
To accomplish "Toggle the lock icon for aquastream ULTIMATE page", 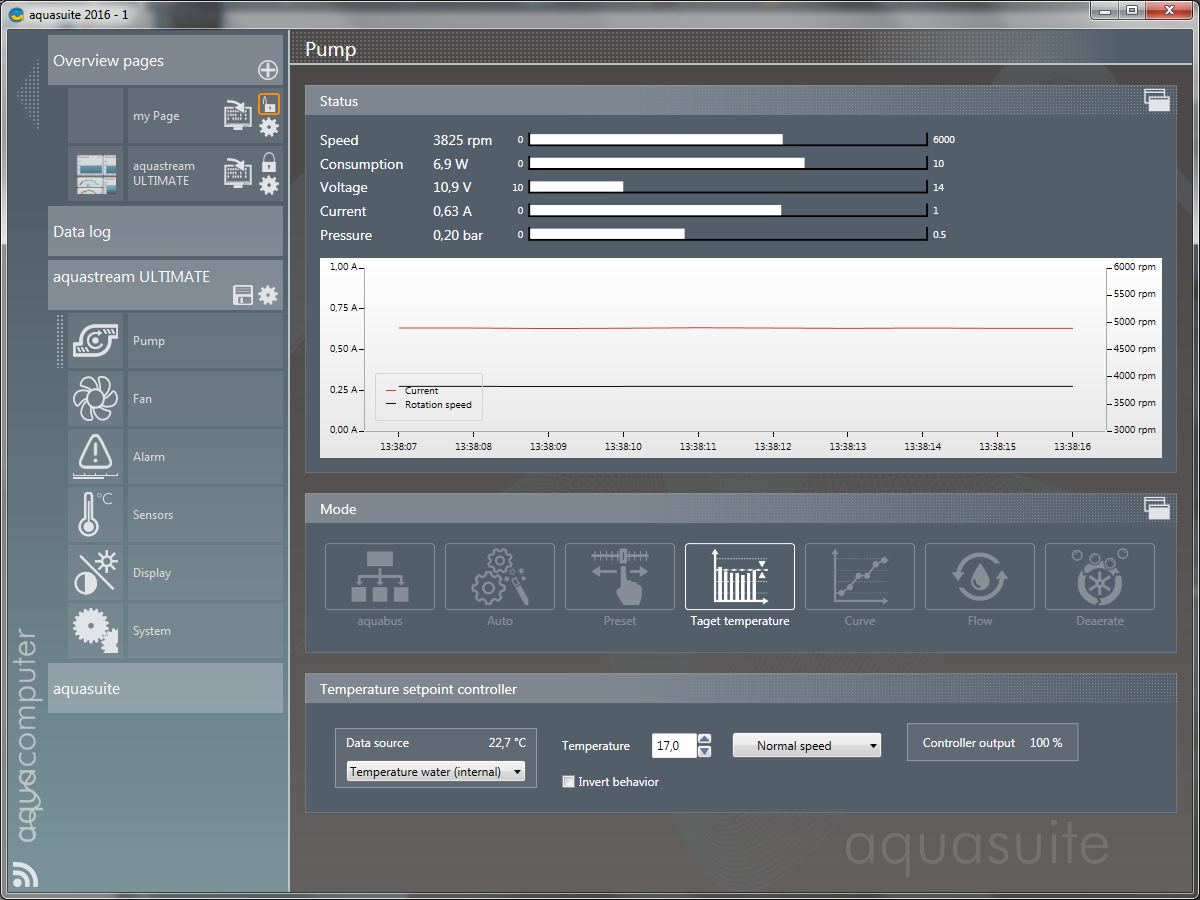I will pyautogui.click(x=268, y=162).
